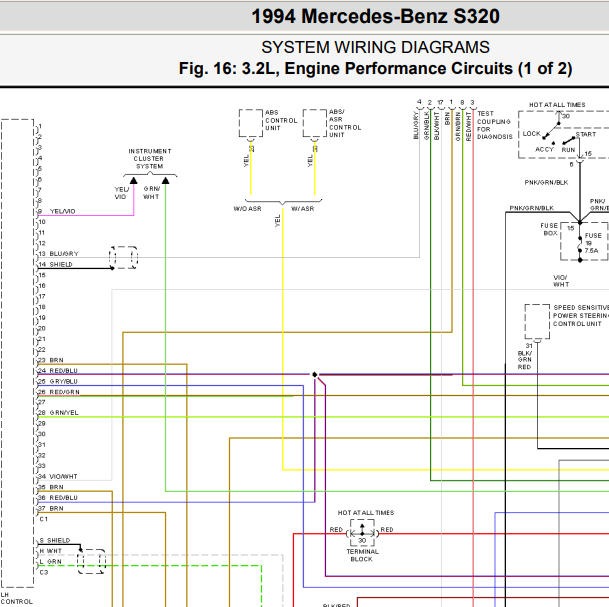Select the "FUSE BOX" label
This screenshot has height=607, width=609.
point(549,229)
